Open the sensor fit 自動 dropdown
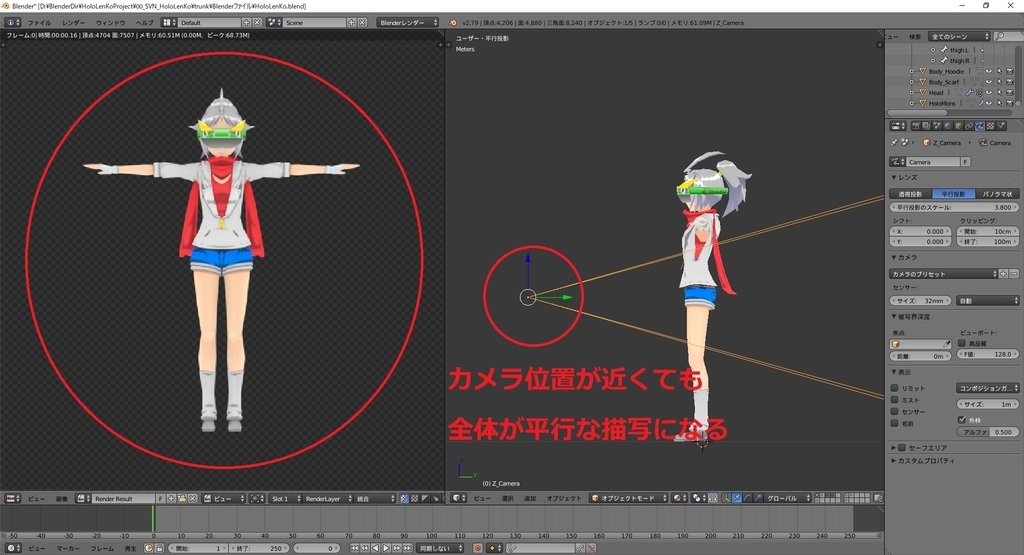 [x=987, y=300]
